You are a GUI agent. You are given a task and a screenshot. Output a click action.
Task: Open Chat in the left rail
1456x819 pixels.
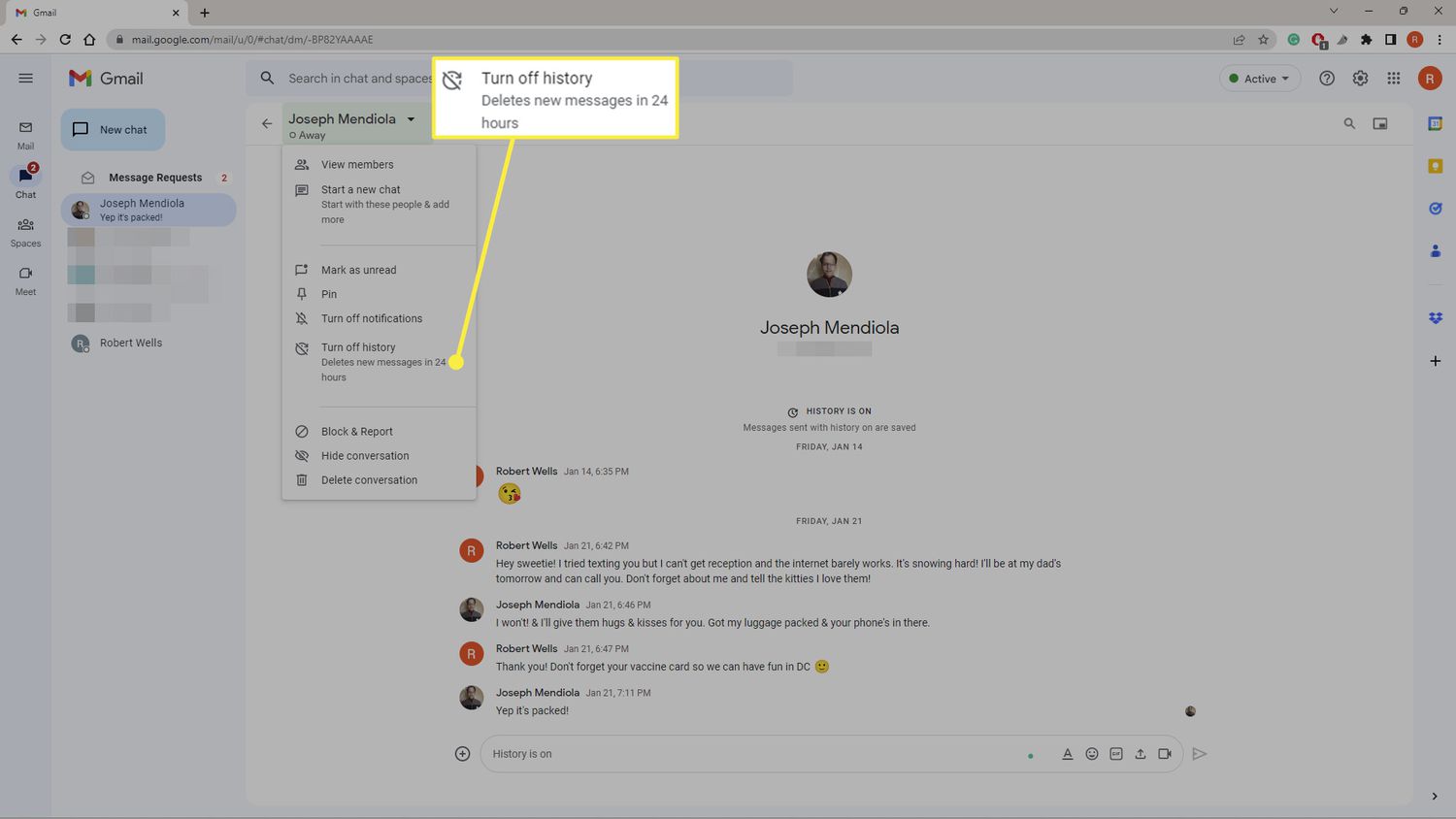tap(25, 182)
